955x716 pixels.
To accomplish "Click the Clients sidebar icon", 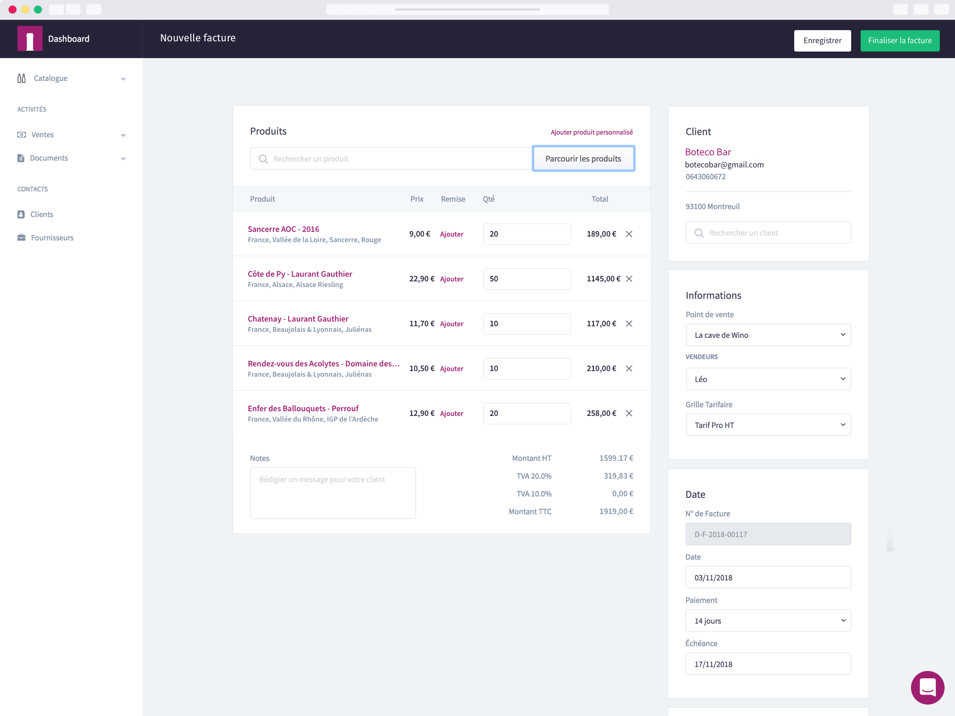I will [21, 214].
